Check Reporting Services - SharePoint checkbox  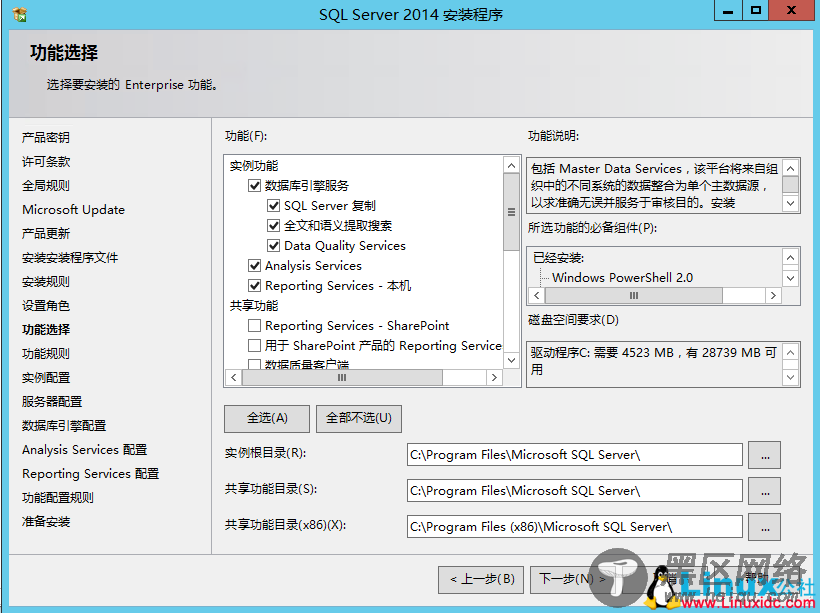(x=254, y=326)
